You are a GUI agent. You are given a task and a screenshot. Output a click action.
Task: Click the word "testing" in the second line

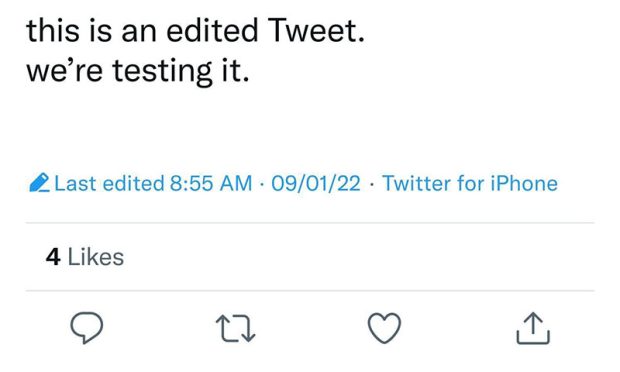tap(163, 71)
